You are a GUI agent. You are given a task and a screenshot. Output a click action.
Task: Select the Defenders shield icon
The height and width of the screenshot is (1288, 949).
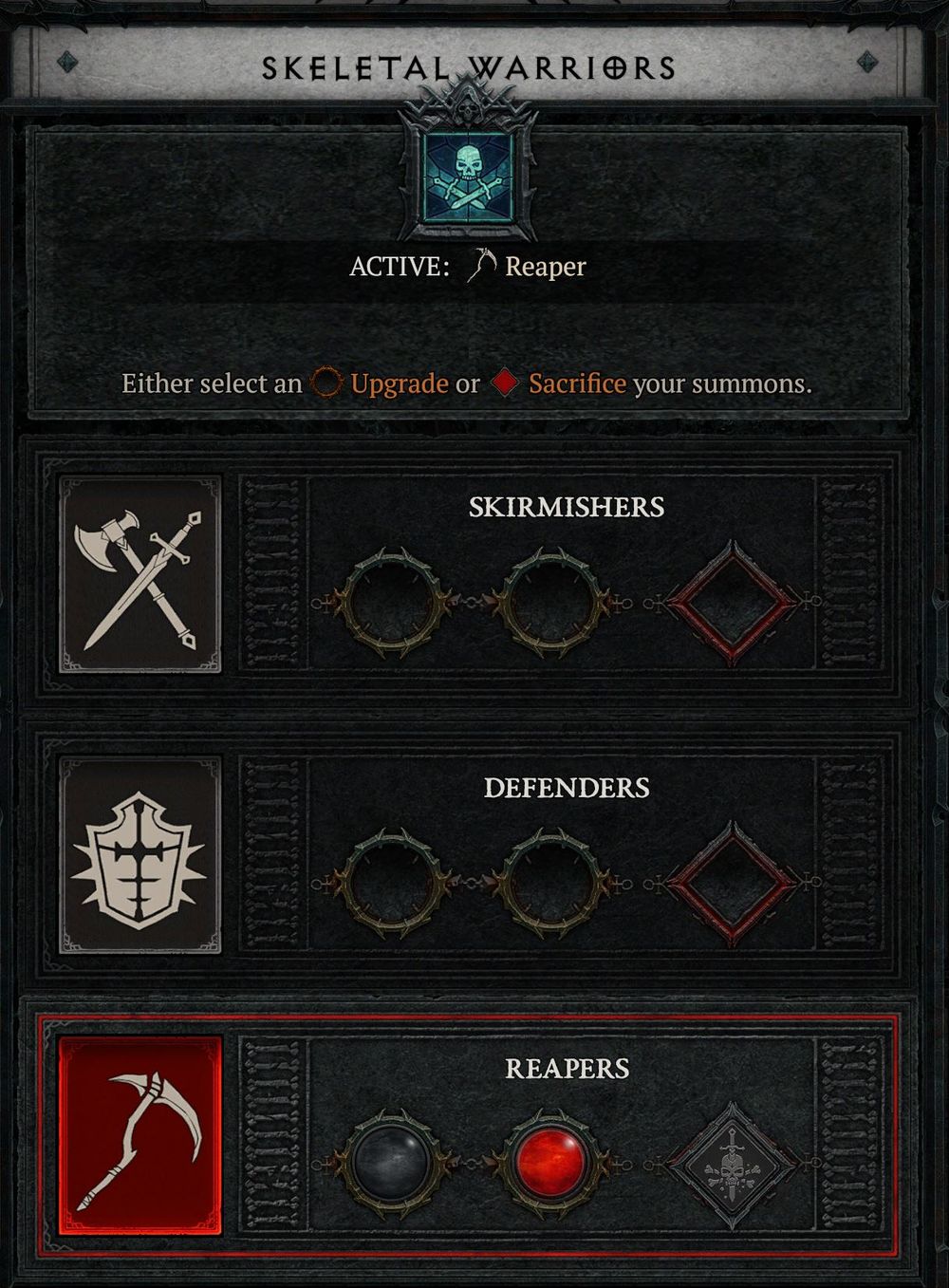140,855
